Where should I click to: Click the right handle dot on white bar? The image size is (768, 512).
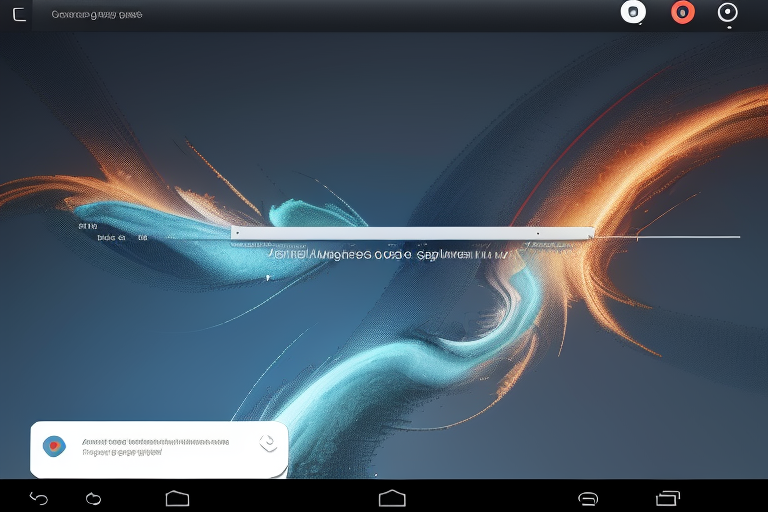point(538,233)
